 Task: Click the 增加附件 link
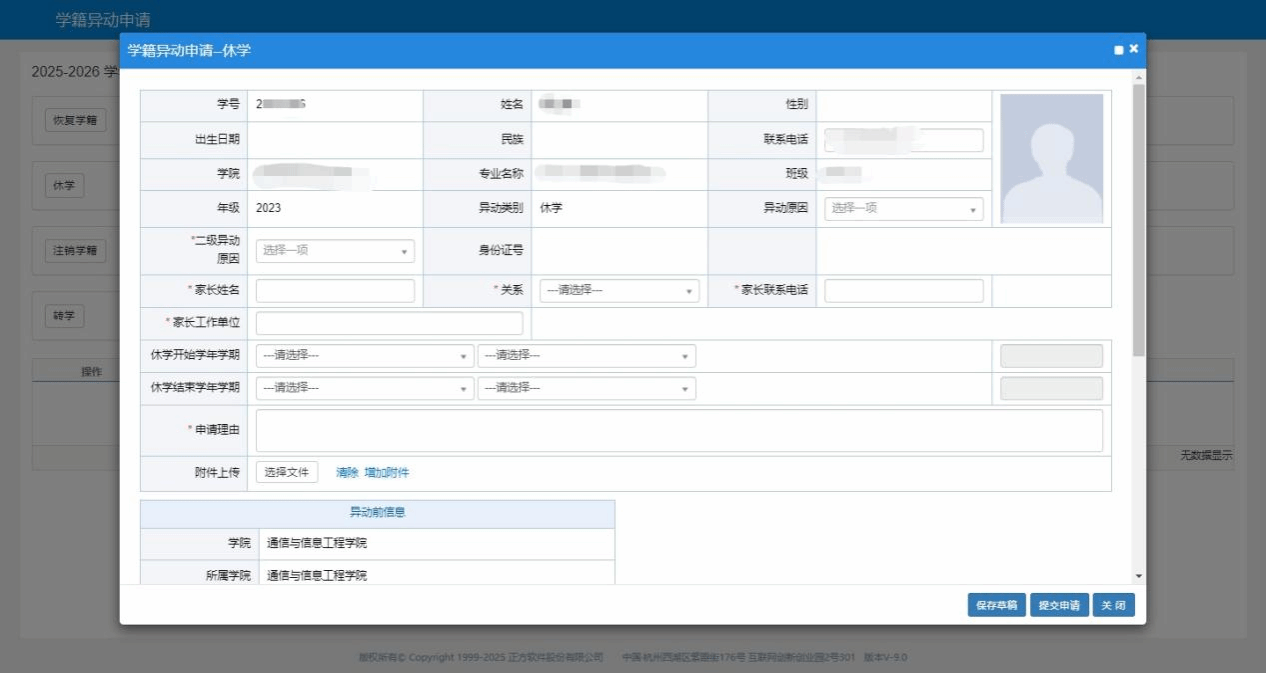pyautogui.click(x=387, y=473)
